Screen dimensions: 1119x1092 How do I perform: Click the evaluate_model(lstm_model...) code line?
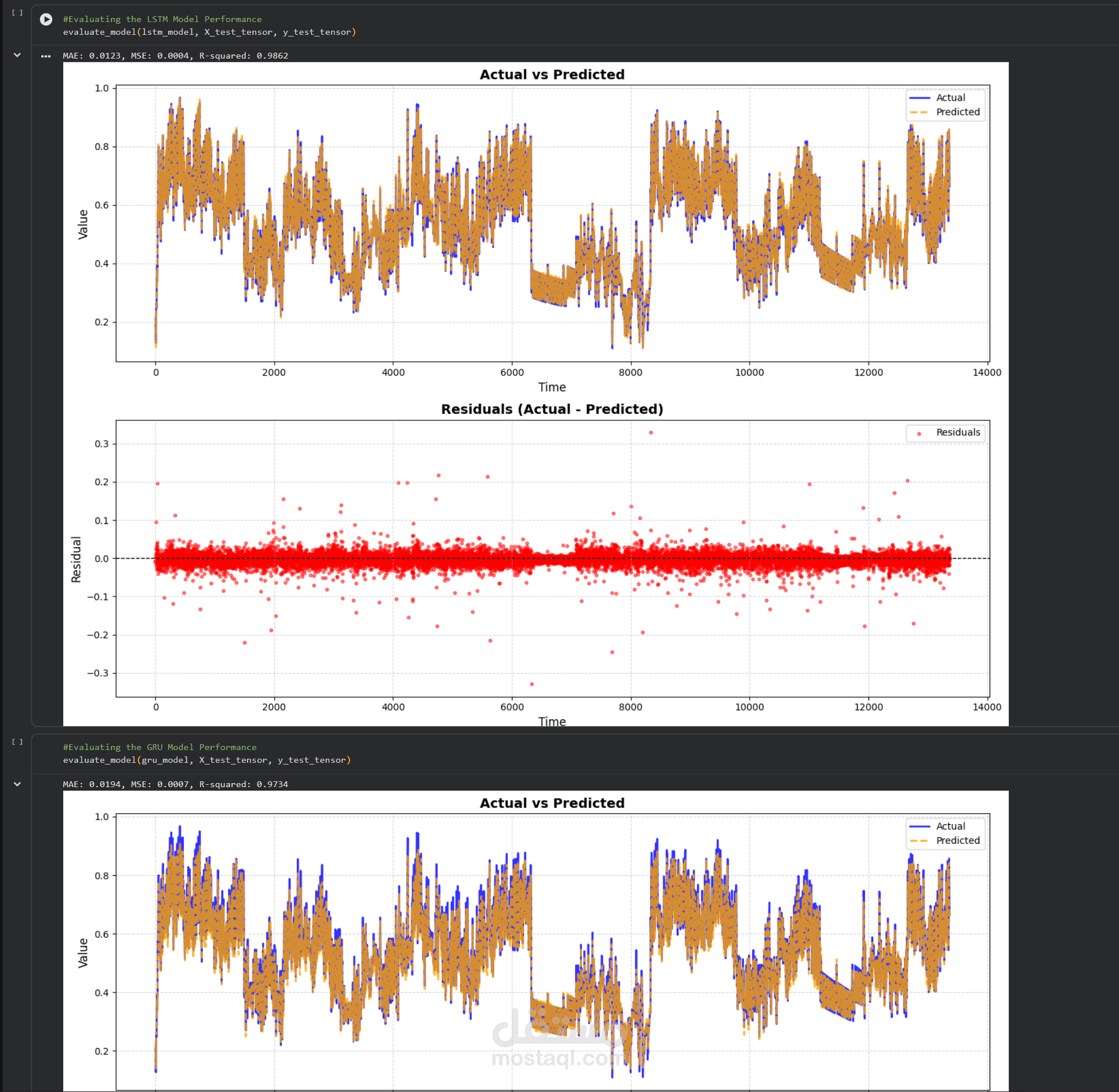click(x=209, y=32)
